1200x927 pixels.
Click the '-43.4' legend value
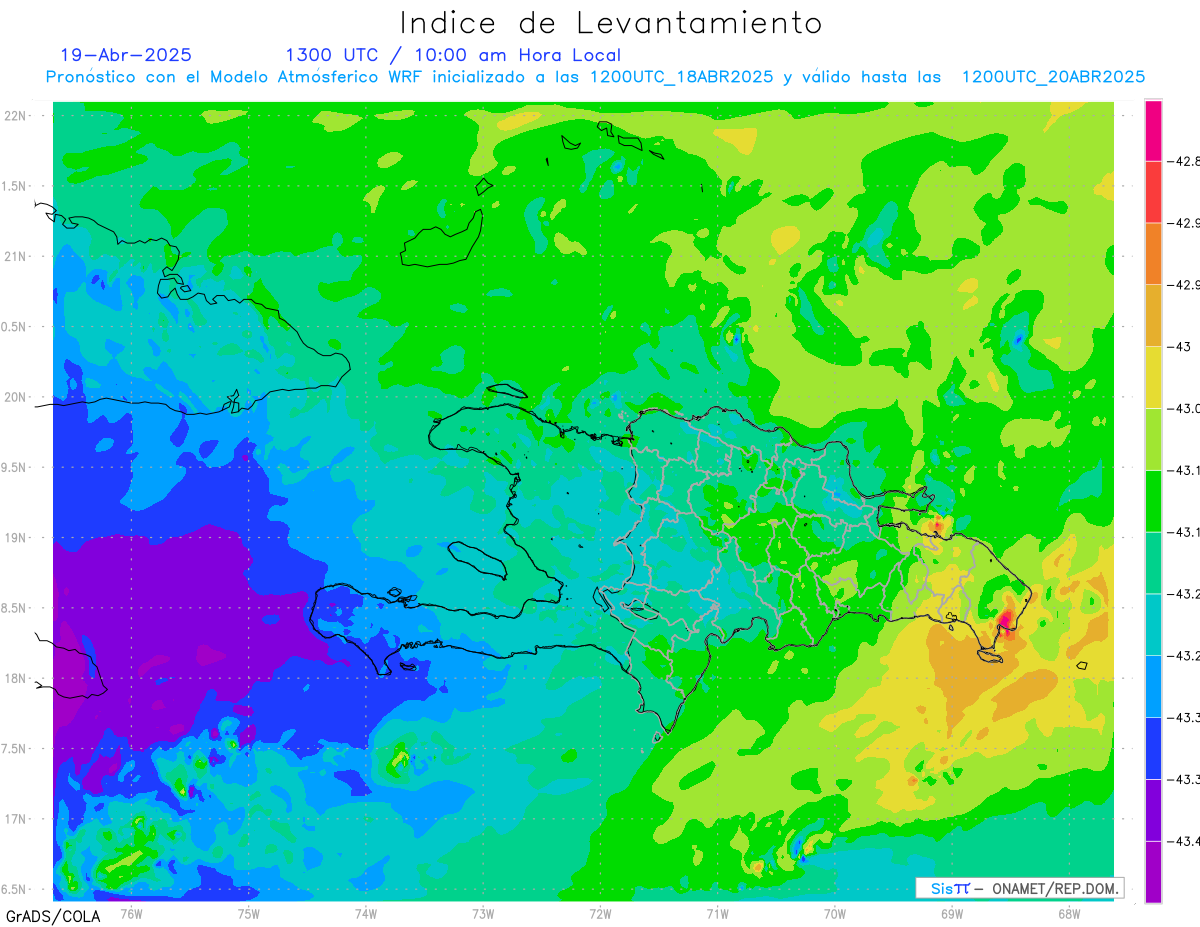pyautogui.click(x=1183, y=841)
